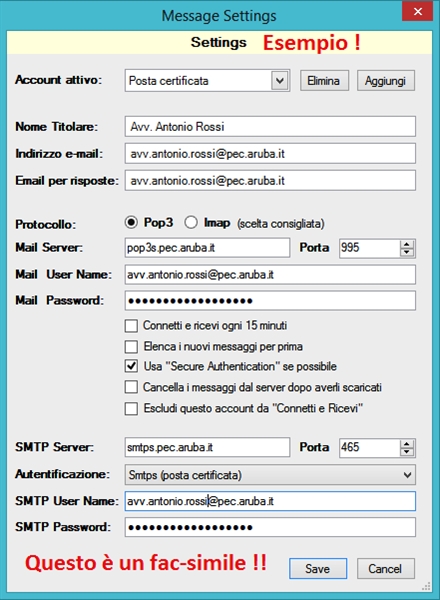
Task: Increase SMTP Porta value with up arrow
Action: [407, 444]
